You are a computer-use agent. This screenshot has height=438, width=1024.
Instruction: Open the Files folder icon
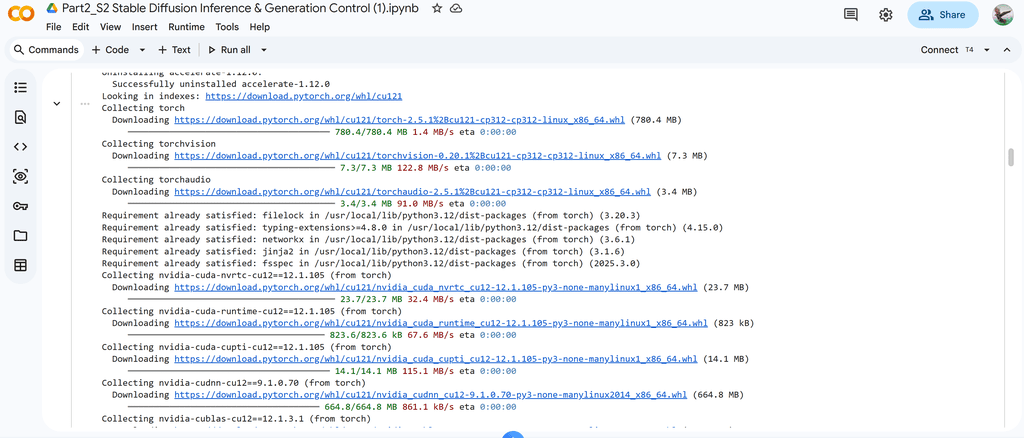point(20,236)
